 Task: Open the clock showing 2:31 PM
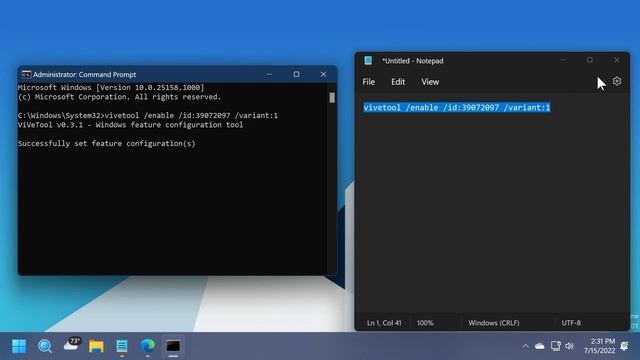[x=599, y=346]
